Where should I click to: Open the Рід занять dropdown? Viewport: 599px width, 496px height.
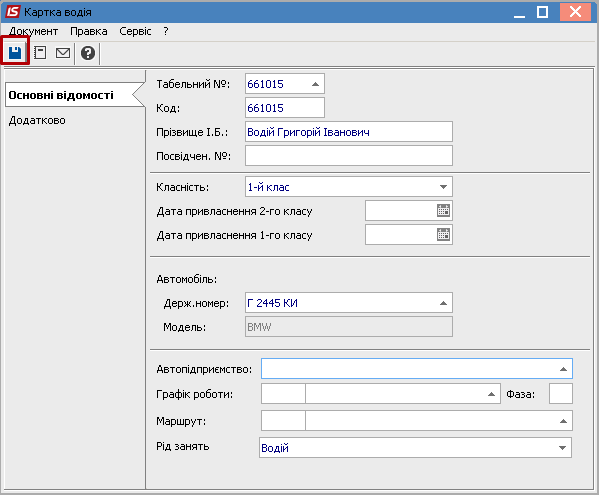tap(562, 448)
